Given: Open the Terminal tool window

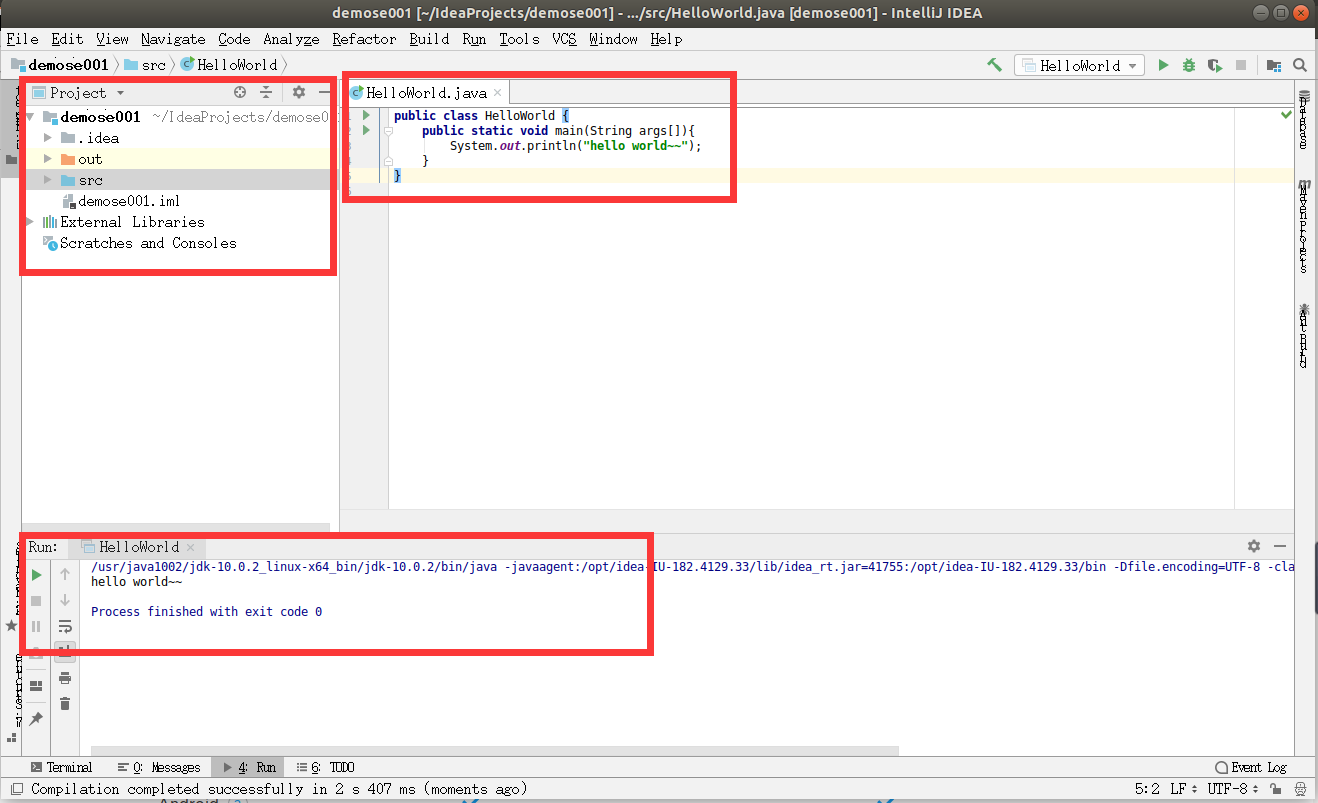Looking at the screenshot, I should tap(60, 767).
